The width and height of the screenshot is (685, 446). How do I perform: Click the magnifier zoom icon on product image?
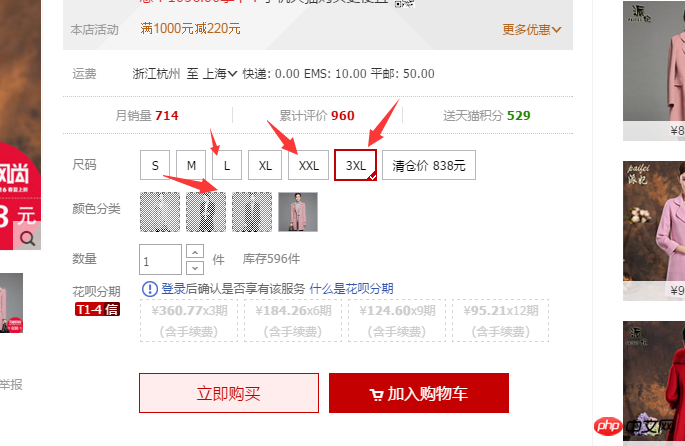click(x=28, y=239)
